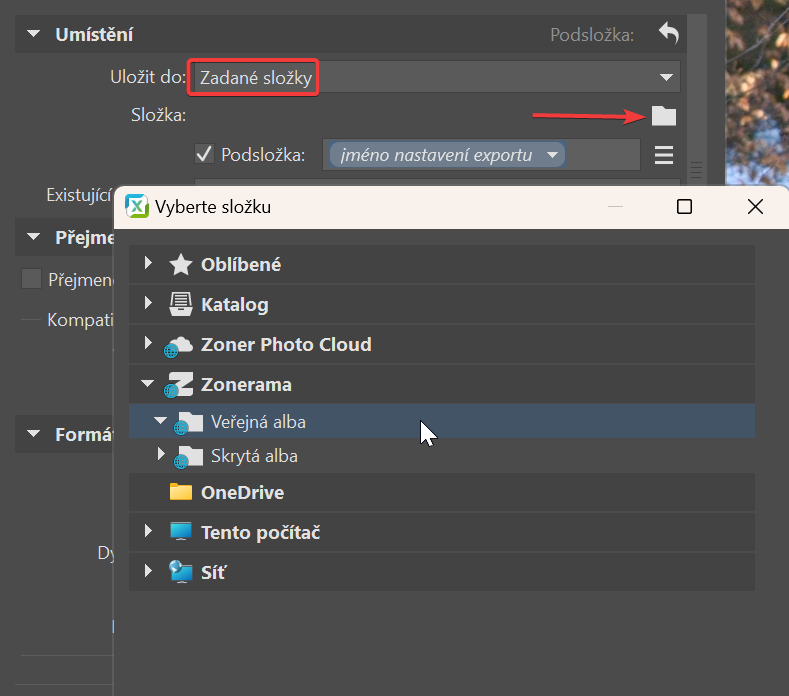The width and height of the screenshot is (789, 696).
Task: Select the Oblíbené entry
Action: pos(442,264)
